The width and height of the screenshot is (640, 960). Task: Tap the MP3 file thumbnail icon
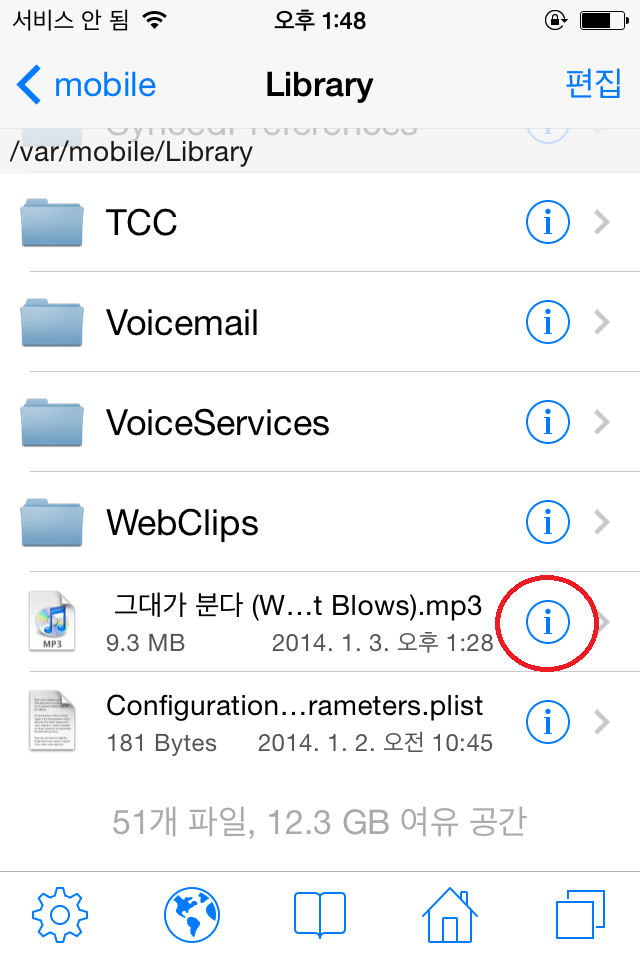52,621
